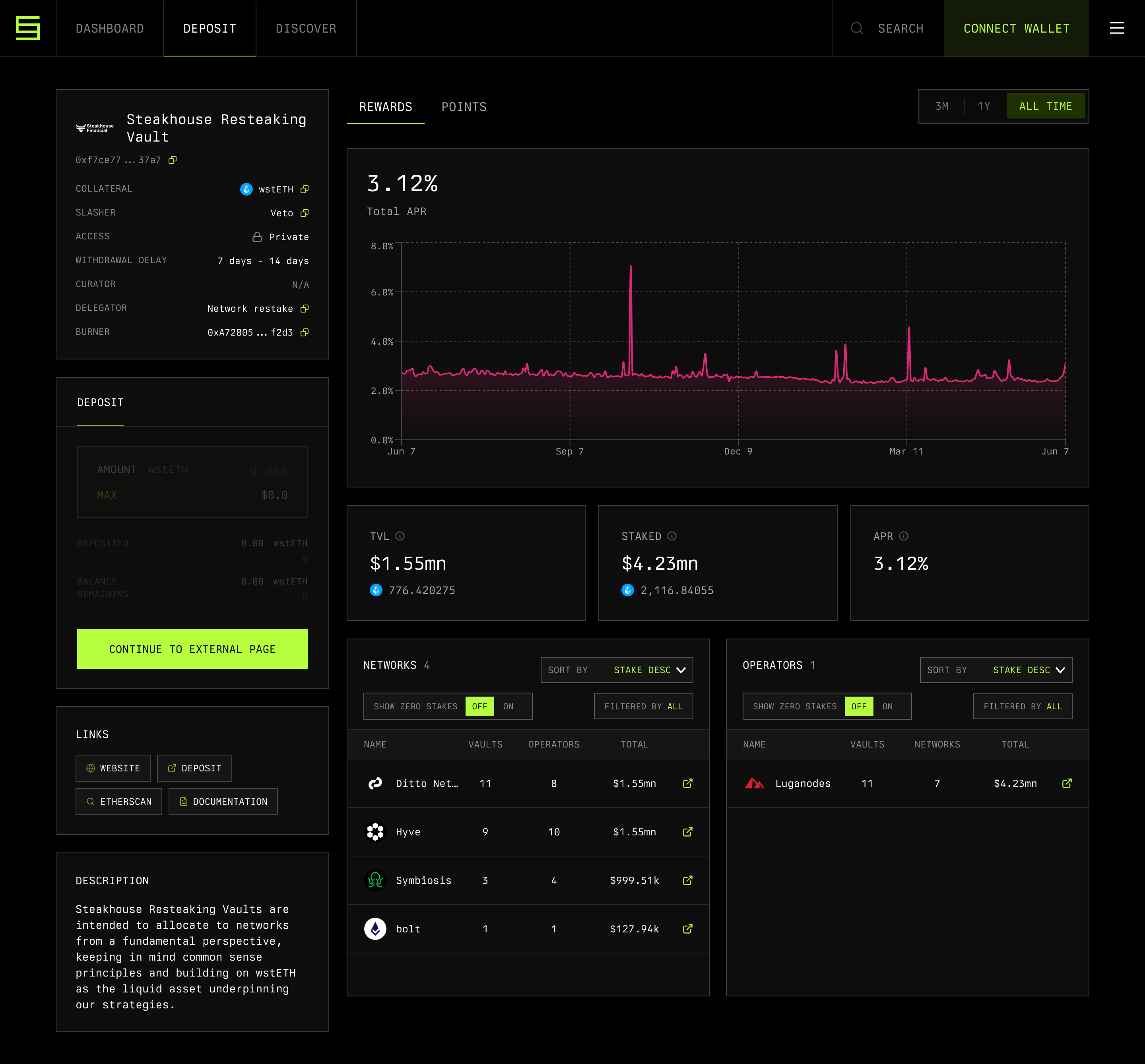Image resolution: width=1145 pixels, height=1064 pixels.
Task: Open Symbiosis external link icon
Action: (x=687, y=880)
